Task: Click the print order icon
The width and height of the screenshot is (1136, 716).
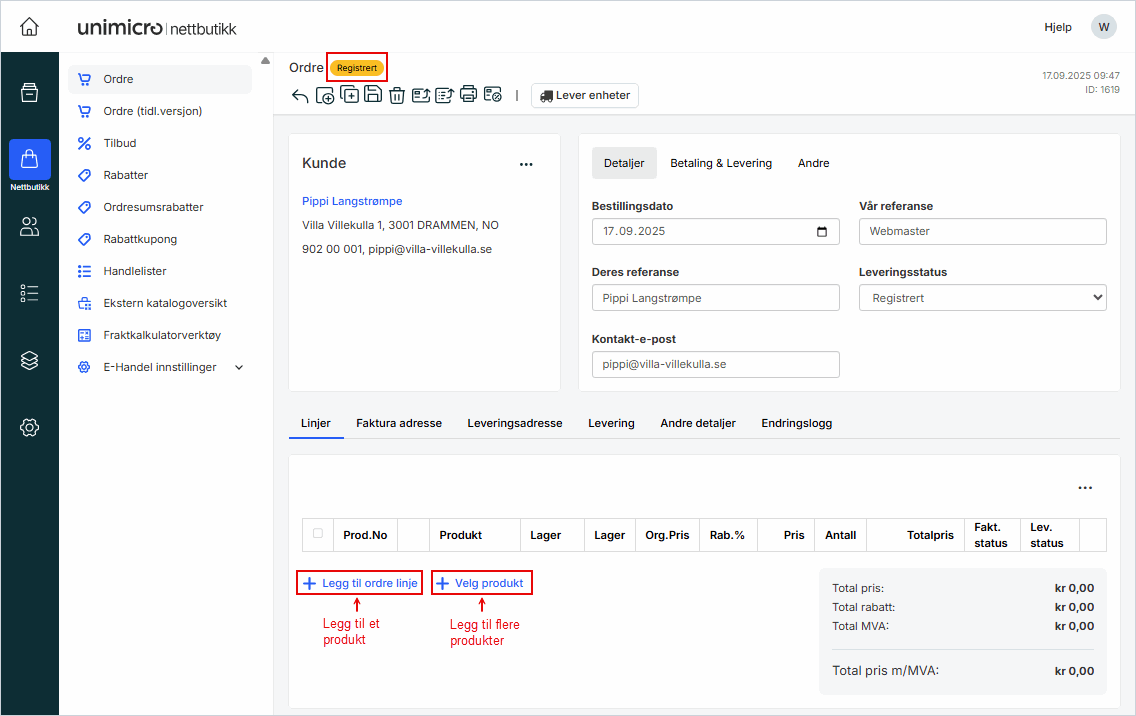Action: coord(468,95)
